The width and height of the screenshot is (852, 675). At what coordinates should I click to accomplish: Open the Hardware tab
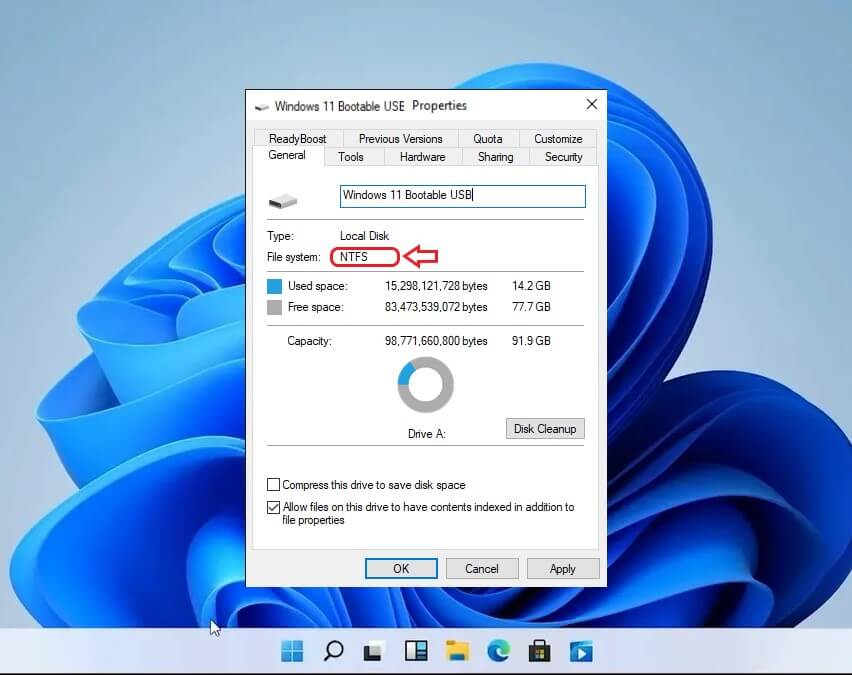[422, 157]
